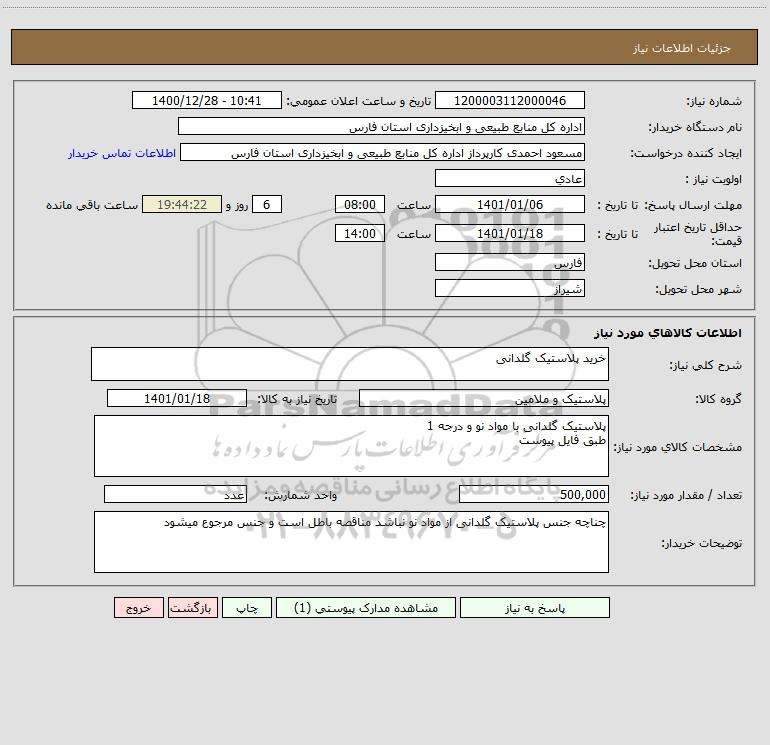Click the 'چاپ' print button
The width and height of the screenshot is (770, 745).
point(247,608)
